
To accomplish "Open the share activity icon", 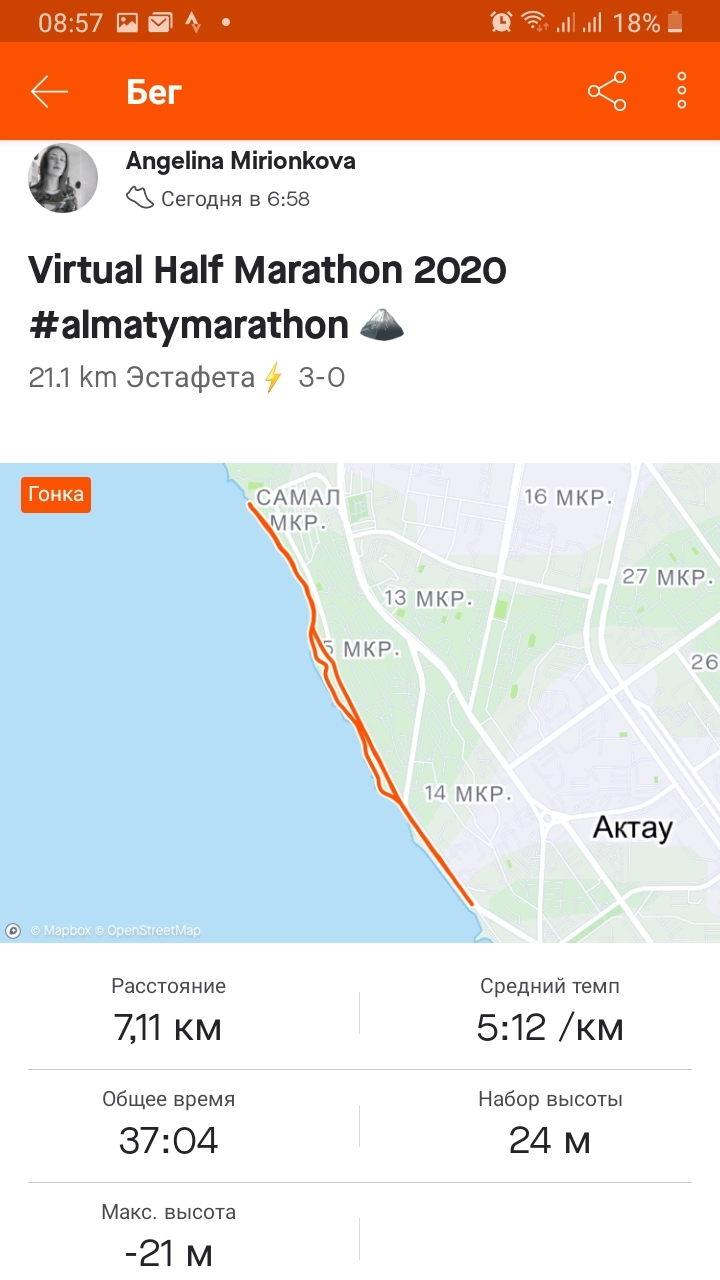I will pos(607,92).
